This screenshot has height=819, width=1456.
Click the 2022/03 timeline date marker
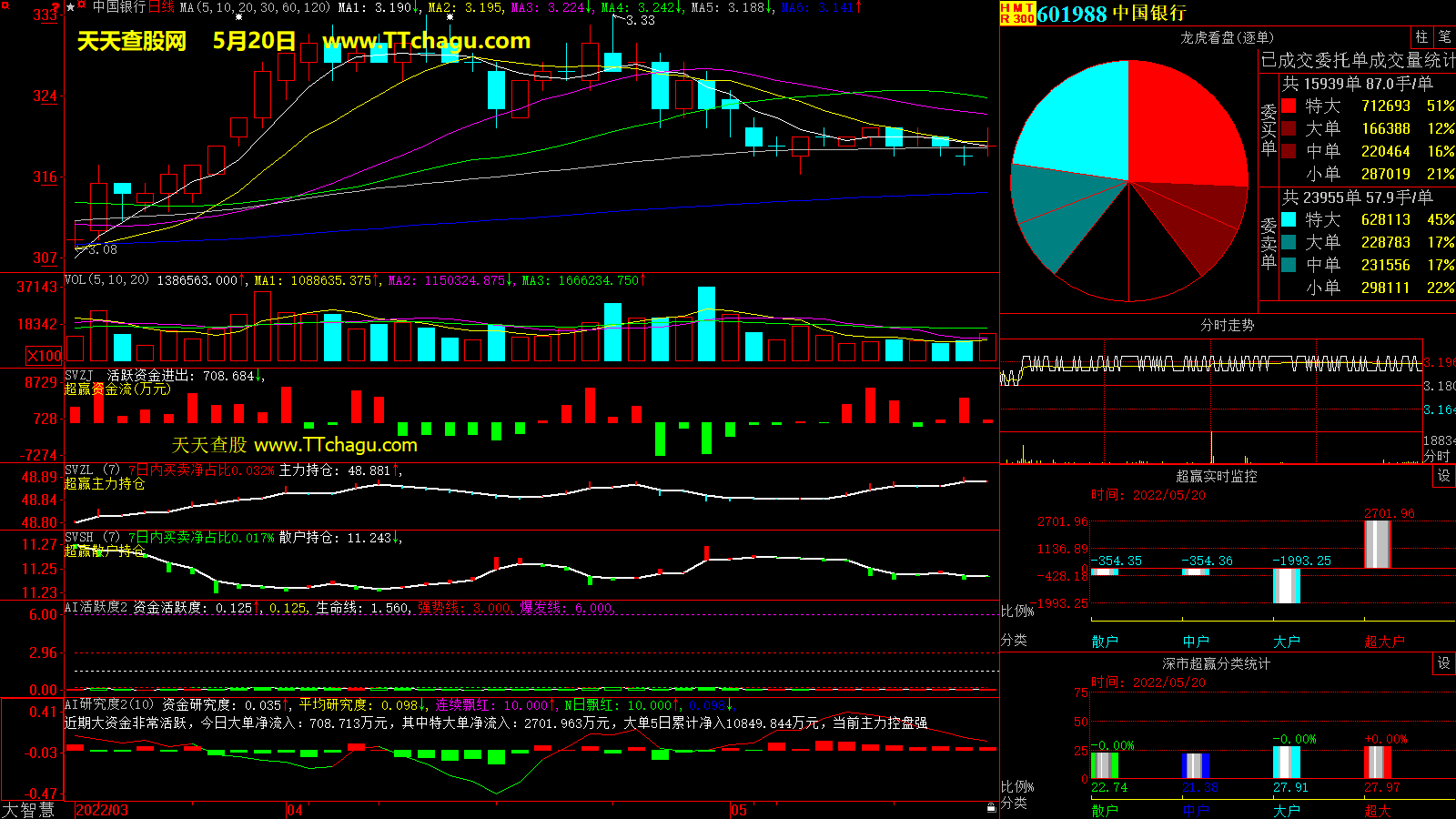[x=102, y=810]
